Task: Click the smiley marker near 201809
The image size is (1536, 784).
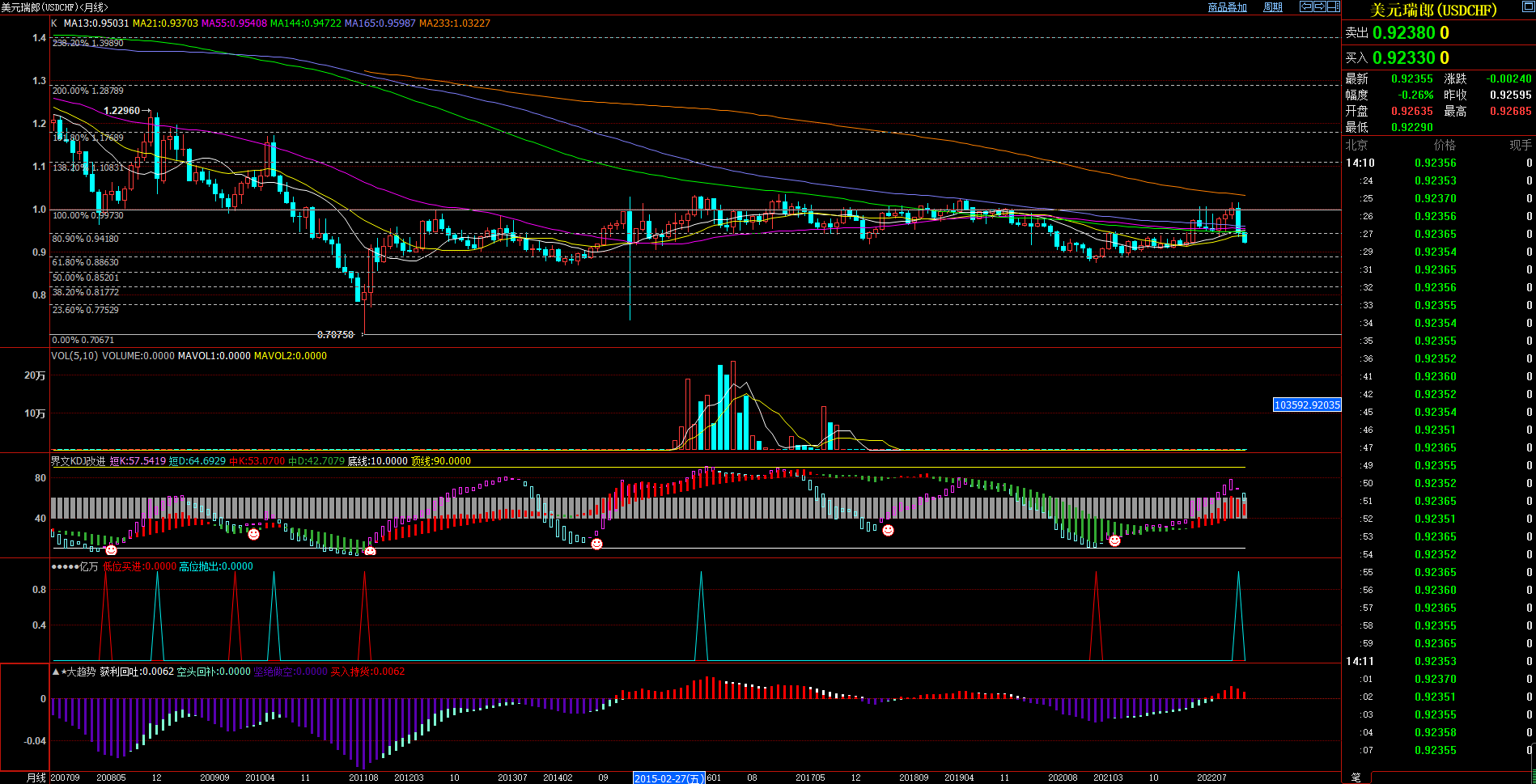Action: [x=888, y=530]
